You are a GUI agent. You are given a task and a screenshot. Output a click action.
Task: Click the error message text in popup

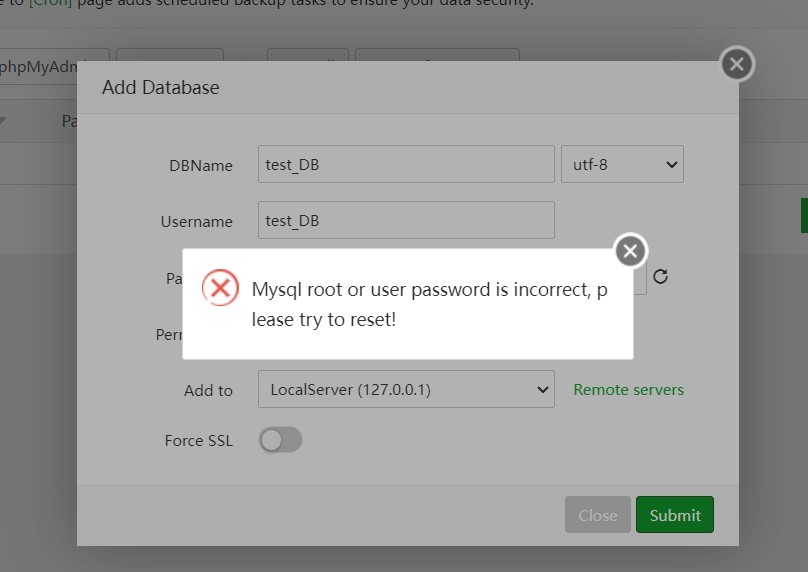pyautogui.click(x=429, y=305)
